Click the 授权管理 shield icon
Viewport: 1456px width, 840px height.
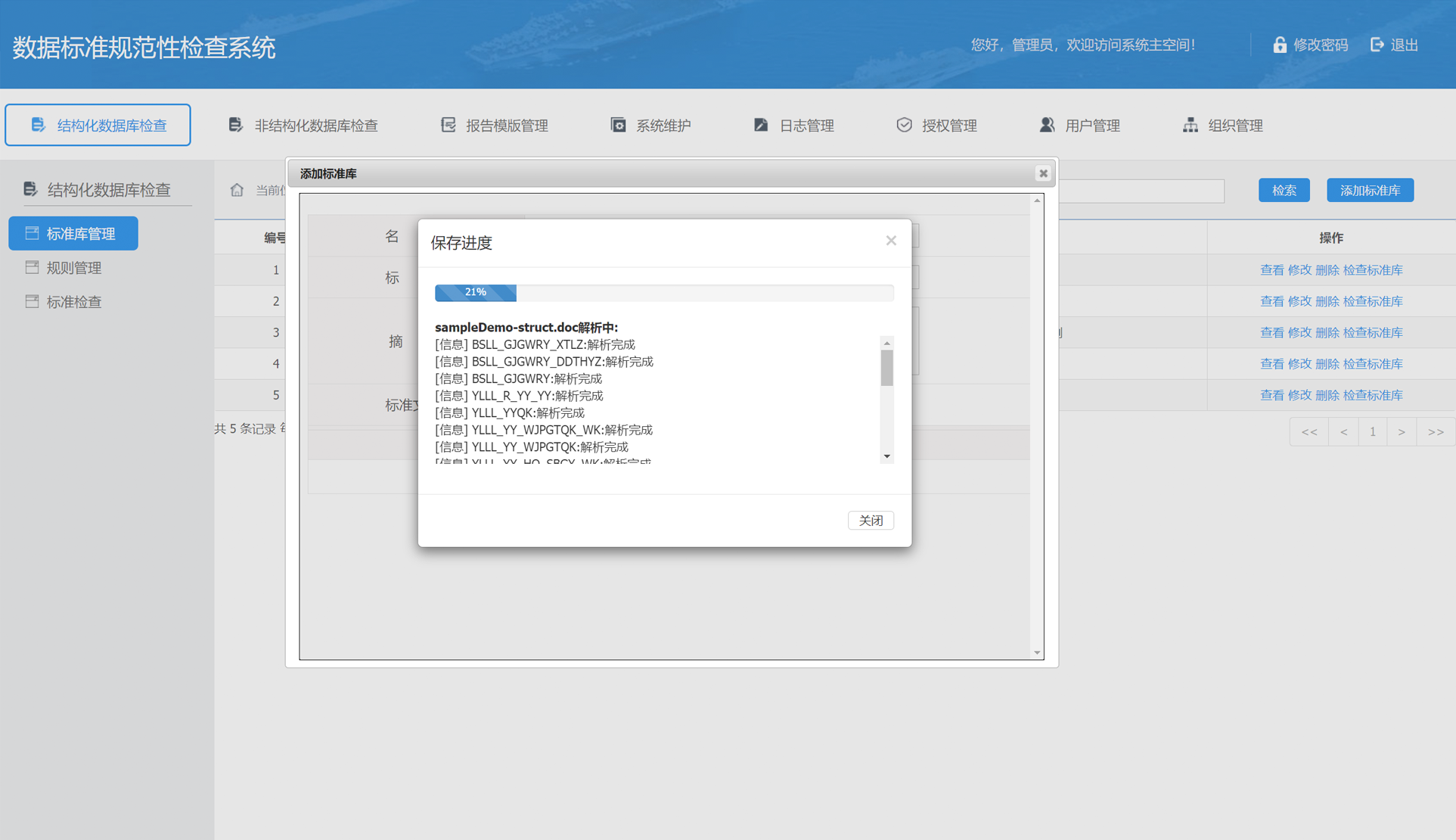tap(904, 125)
